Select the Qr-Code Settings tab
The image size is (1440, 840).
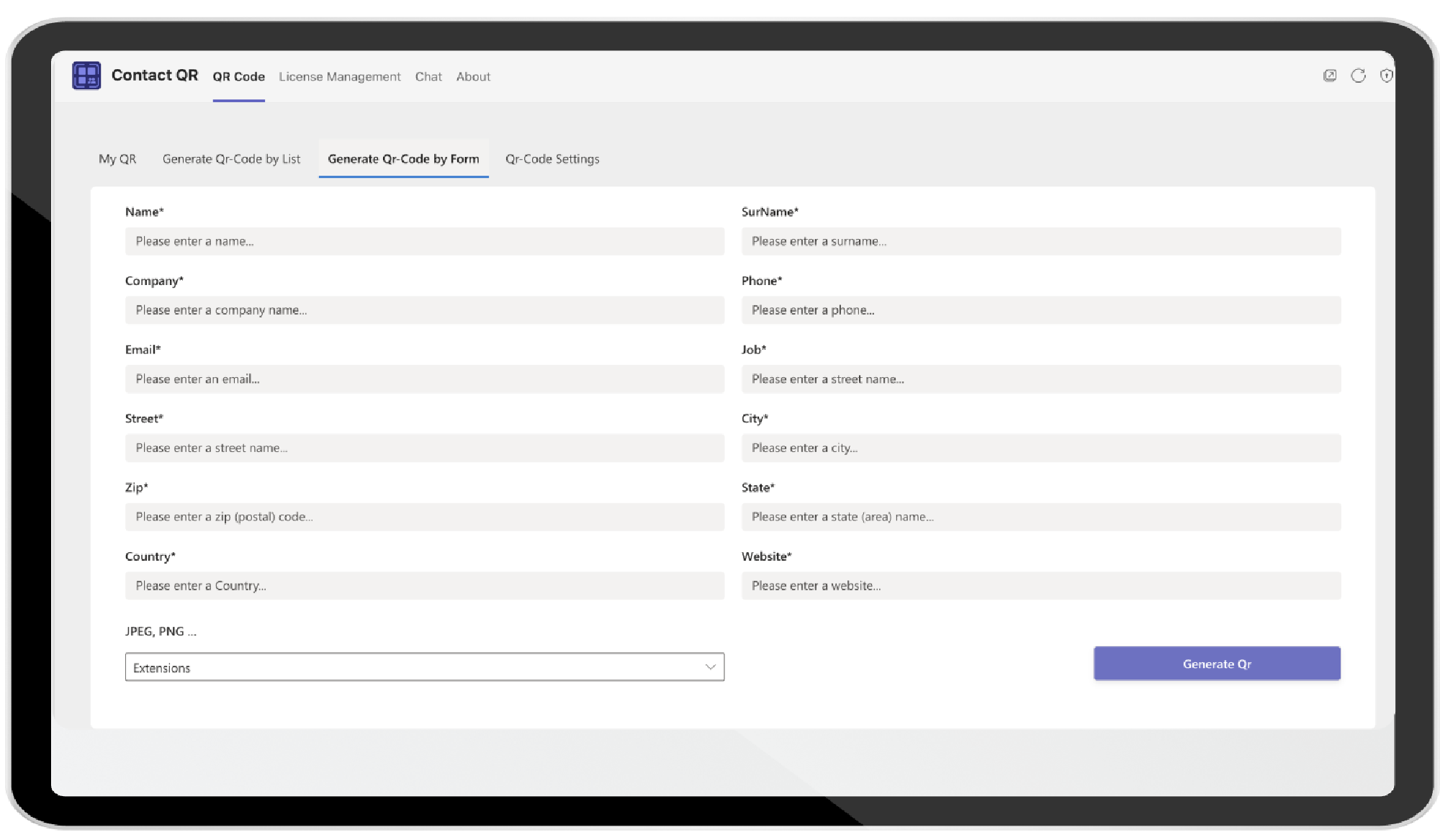pyautogui.click(x=552, y=158)
